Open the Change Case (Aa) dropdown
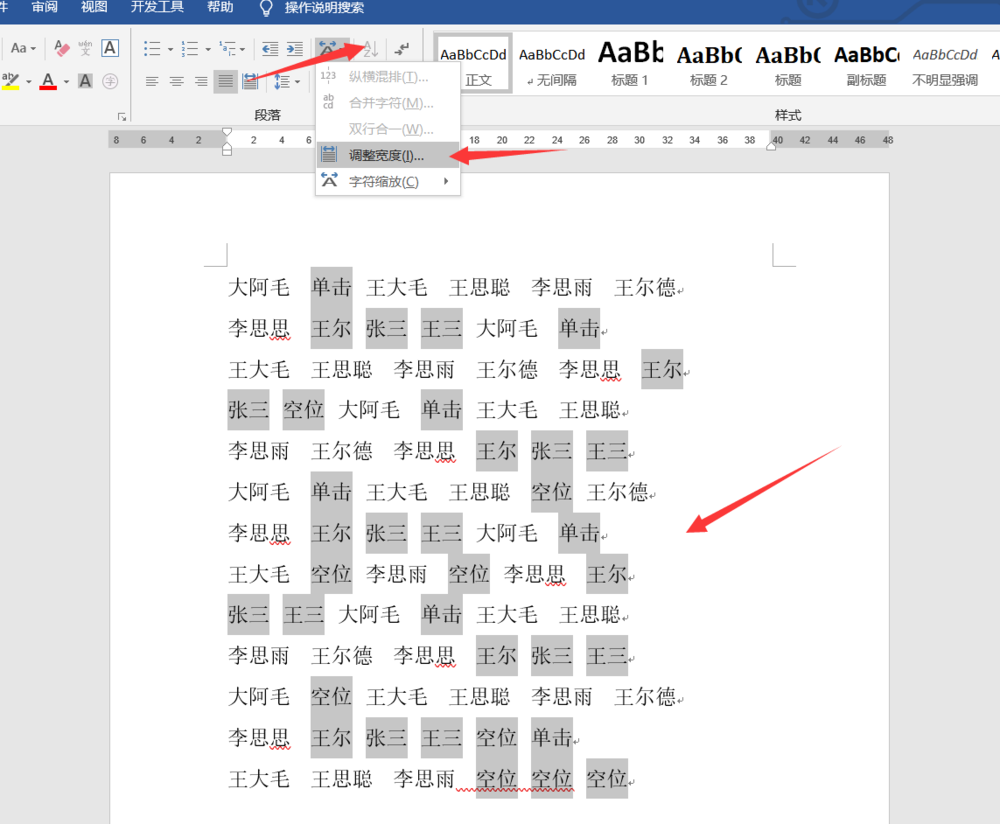Viewport: 1000px width, 824px height. coord(23,48)
